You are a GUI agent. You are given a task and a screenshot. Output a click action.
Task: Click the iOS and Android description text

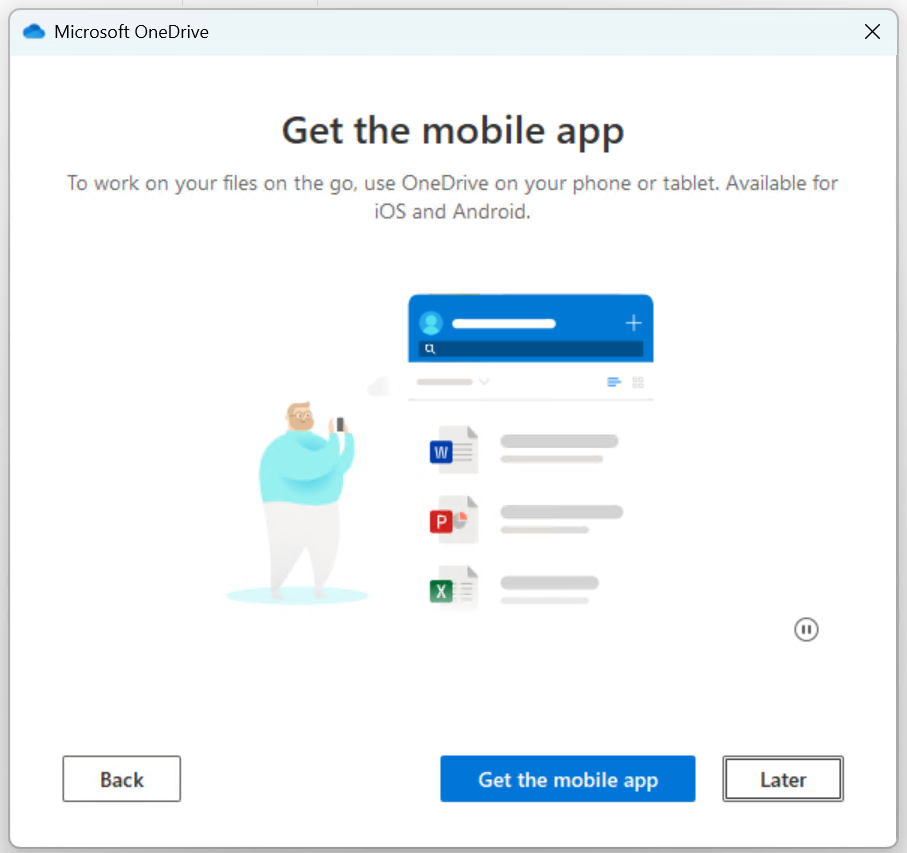pyautogui.click(x=453, y=197)
